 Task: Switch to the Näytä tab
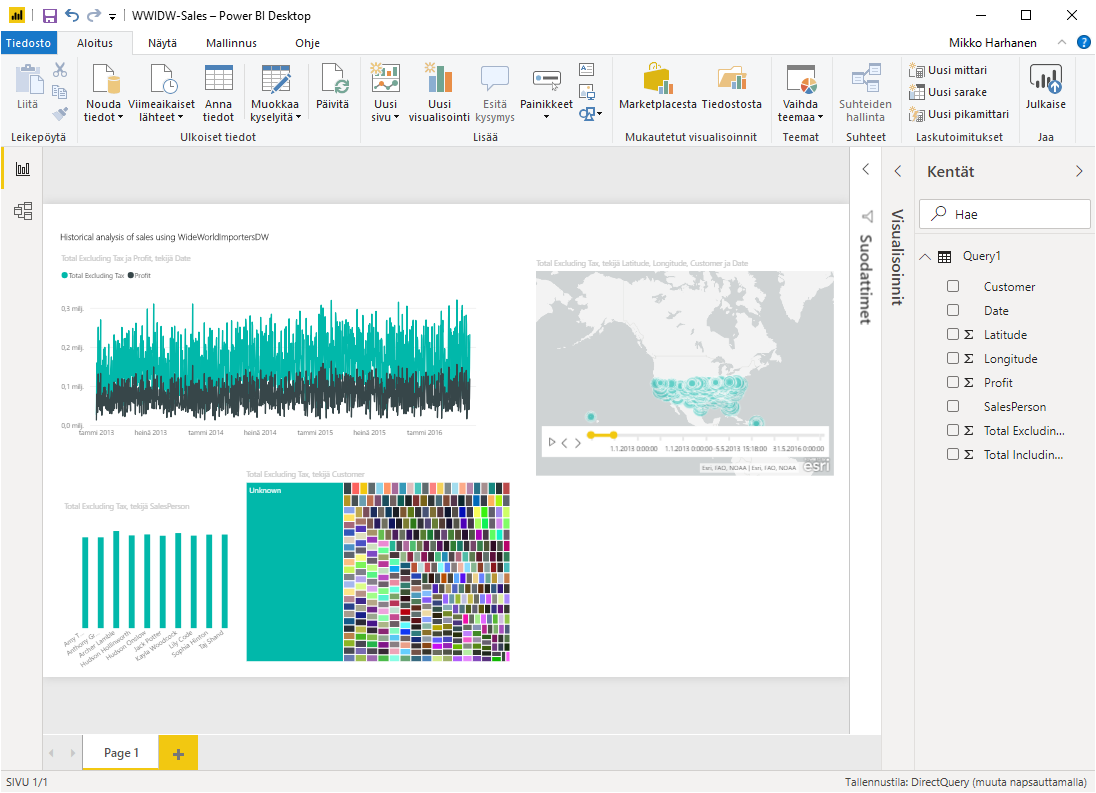click(162, 43)
